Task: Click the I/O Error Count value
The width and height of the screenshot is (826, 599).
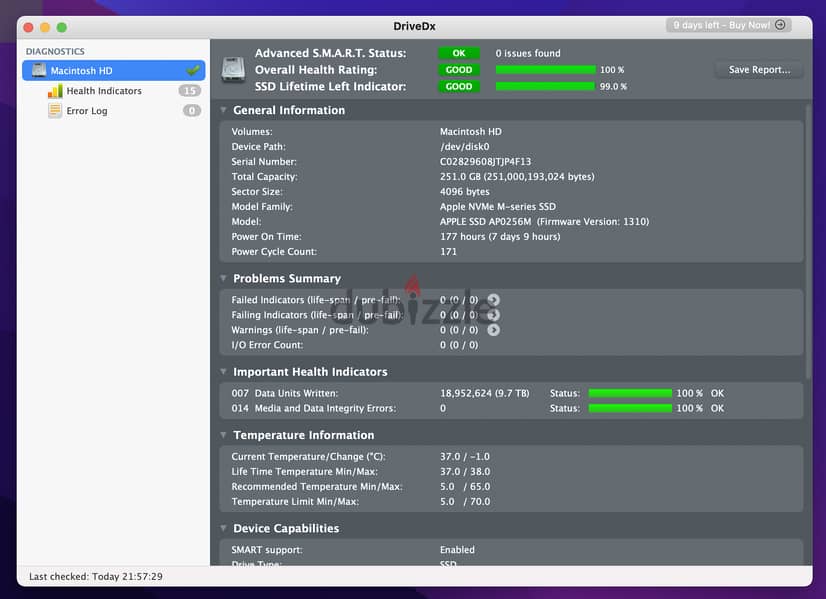Action: [x=459, y=345]
